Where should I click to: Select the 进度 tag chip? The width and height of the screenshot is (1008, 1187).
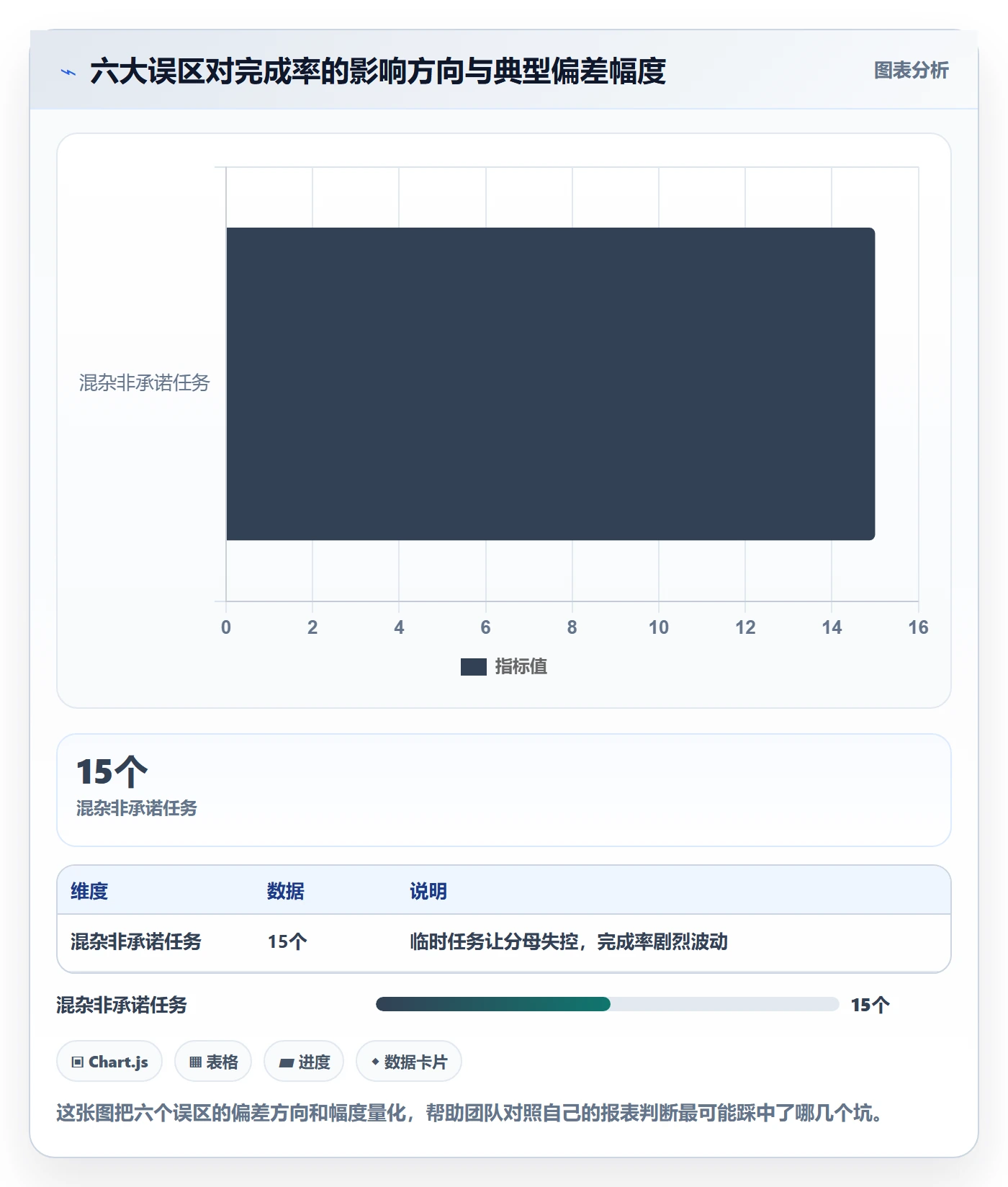click(x=304, y=1062)
